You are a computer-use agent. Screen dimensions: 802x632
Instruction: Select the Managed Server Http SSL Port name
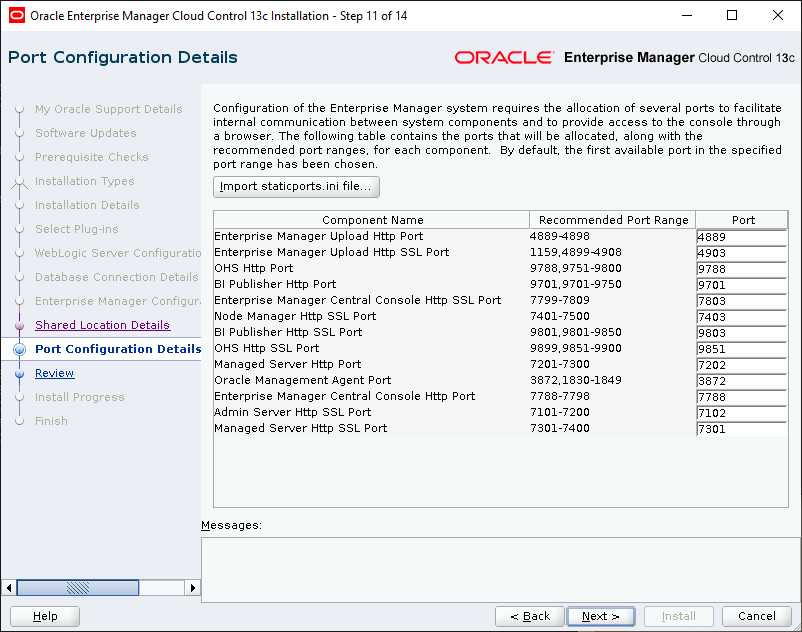coord(301,428)
